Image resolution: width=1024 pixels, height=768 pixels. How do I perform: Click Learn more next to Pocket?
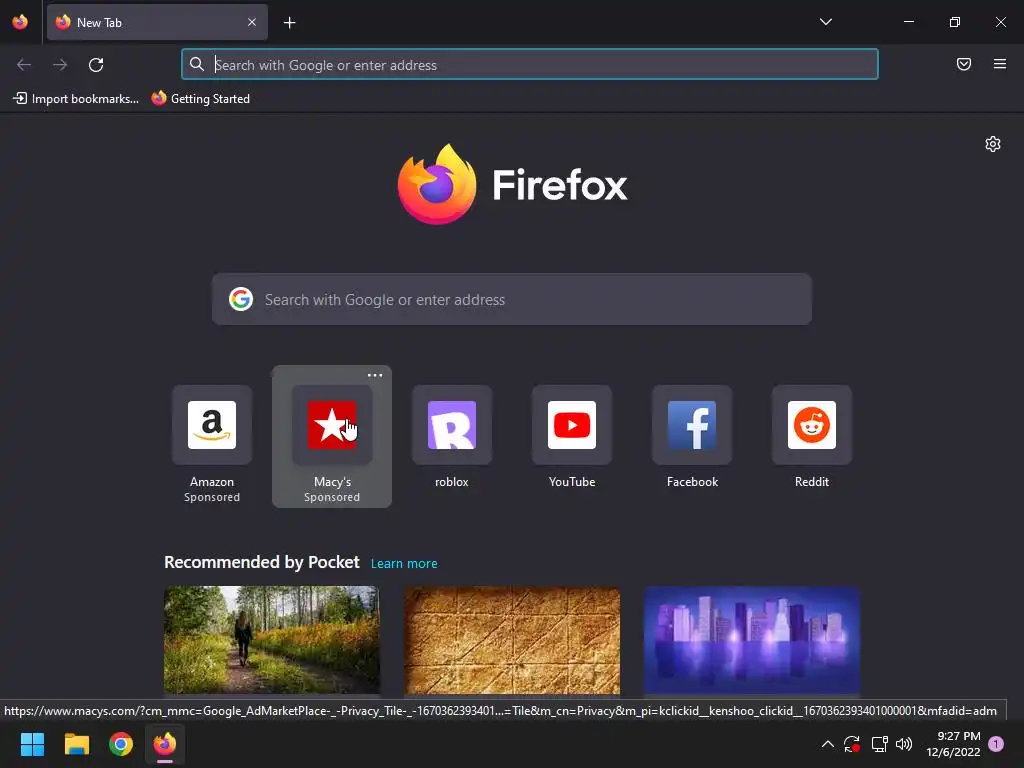[404, 564]
